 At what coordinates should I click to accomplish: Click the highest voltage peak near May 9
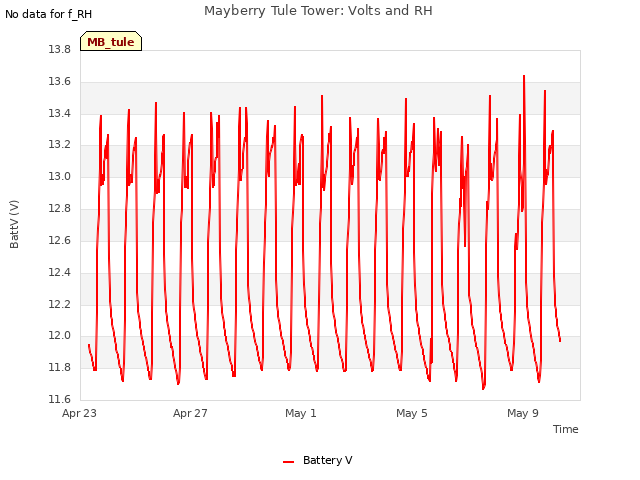(524, 76)
